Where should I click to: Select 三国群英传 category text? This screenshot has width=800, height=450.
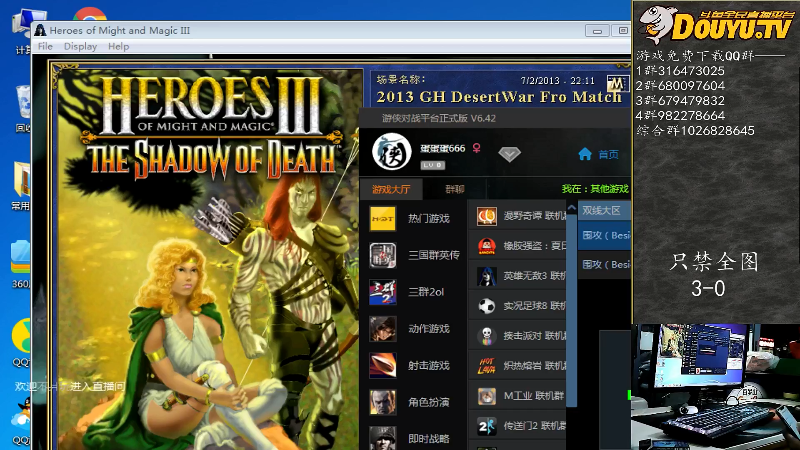click(434, 255)
